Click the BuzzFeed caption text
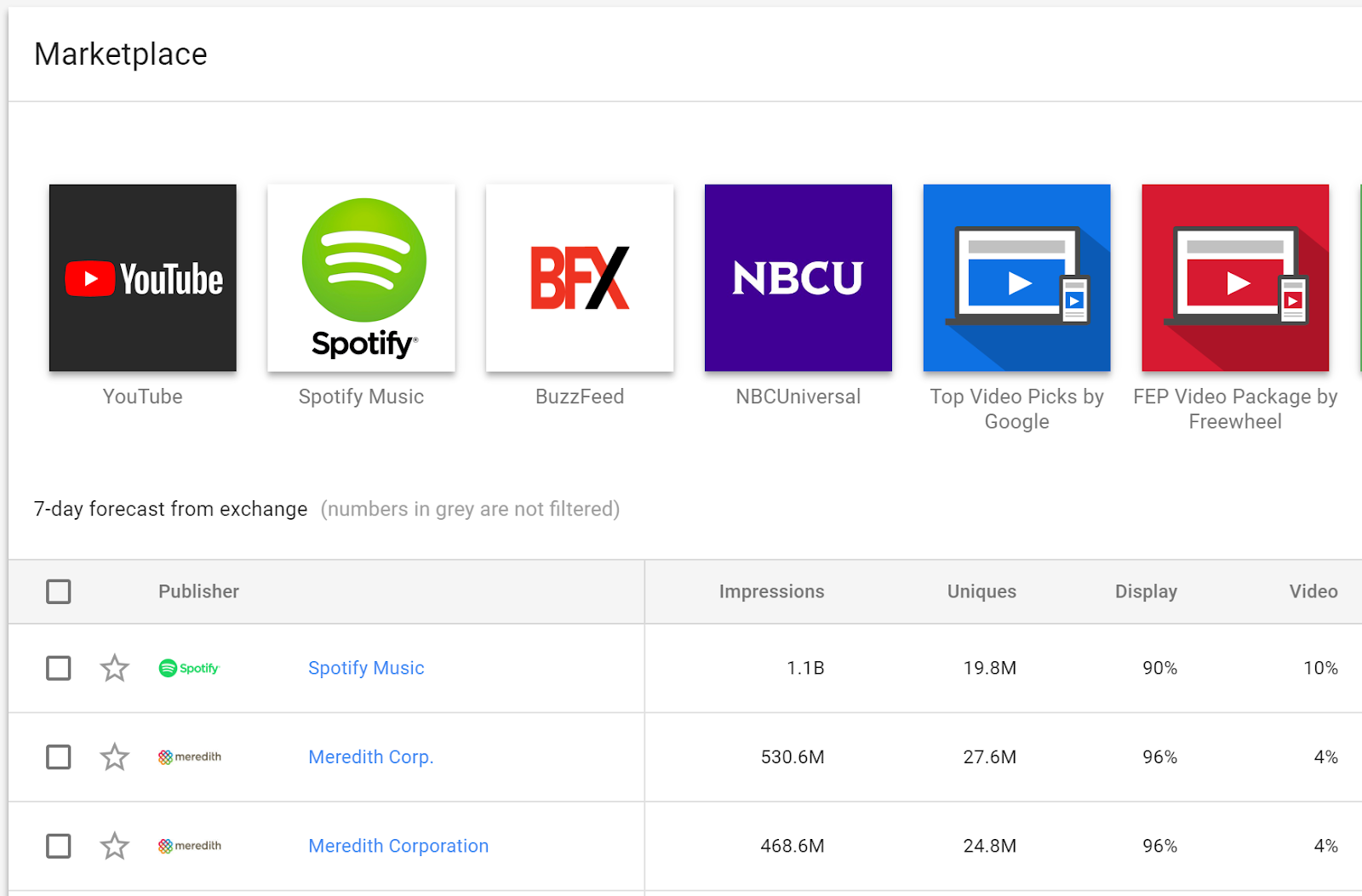Image resolution: width=1362 pixels, height=896 pixels. 580,397
